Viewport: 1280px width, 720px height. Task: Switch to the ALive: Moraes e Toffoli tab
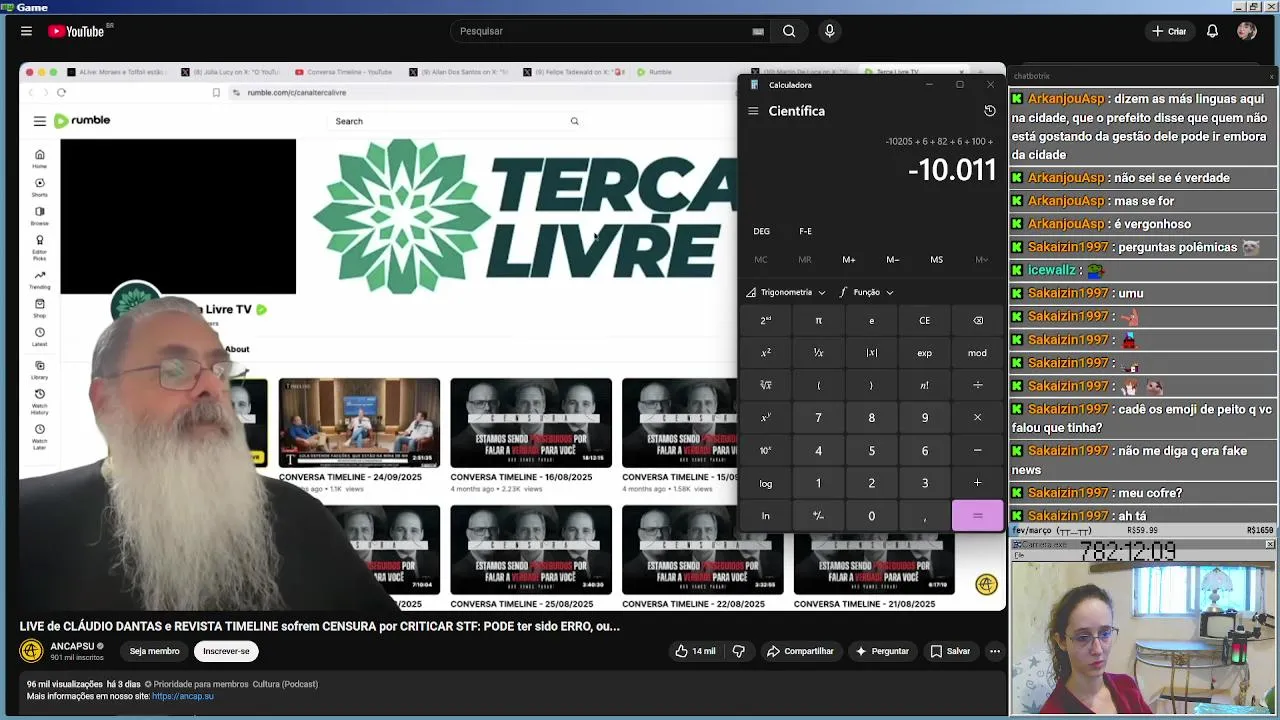coord(115,72)
